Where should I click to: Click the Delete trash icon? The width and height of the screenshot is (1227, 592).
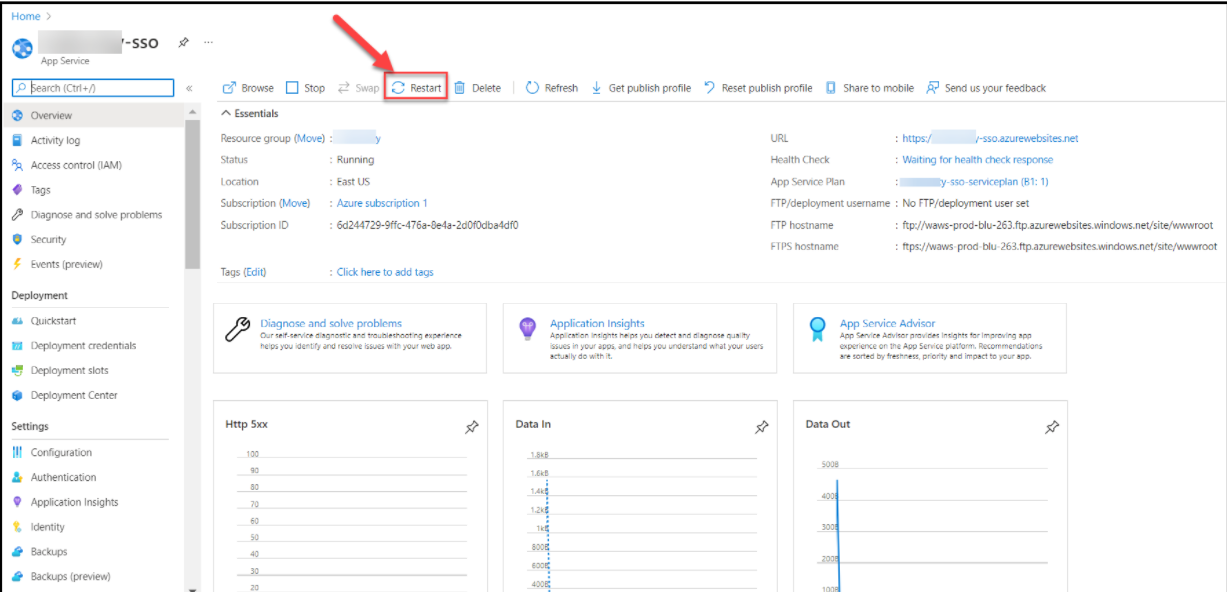pyautogui.click(x=459, y=88)
